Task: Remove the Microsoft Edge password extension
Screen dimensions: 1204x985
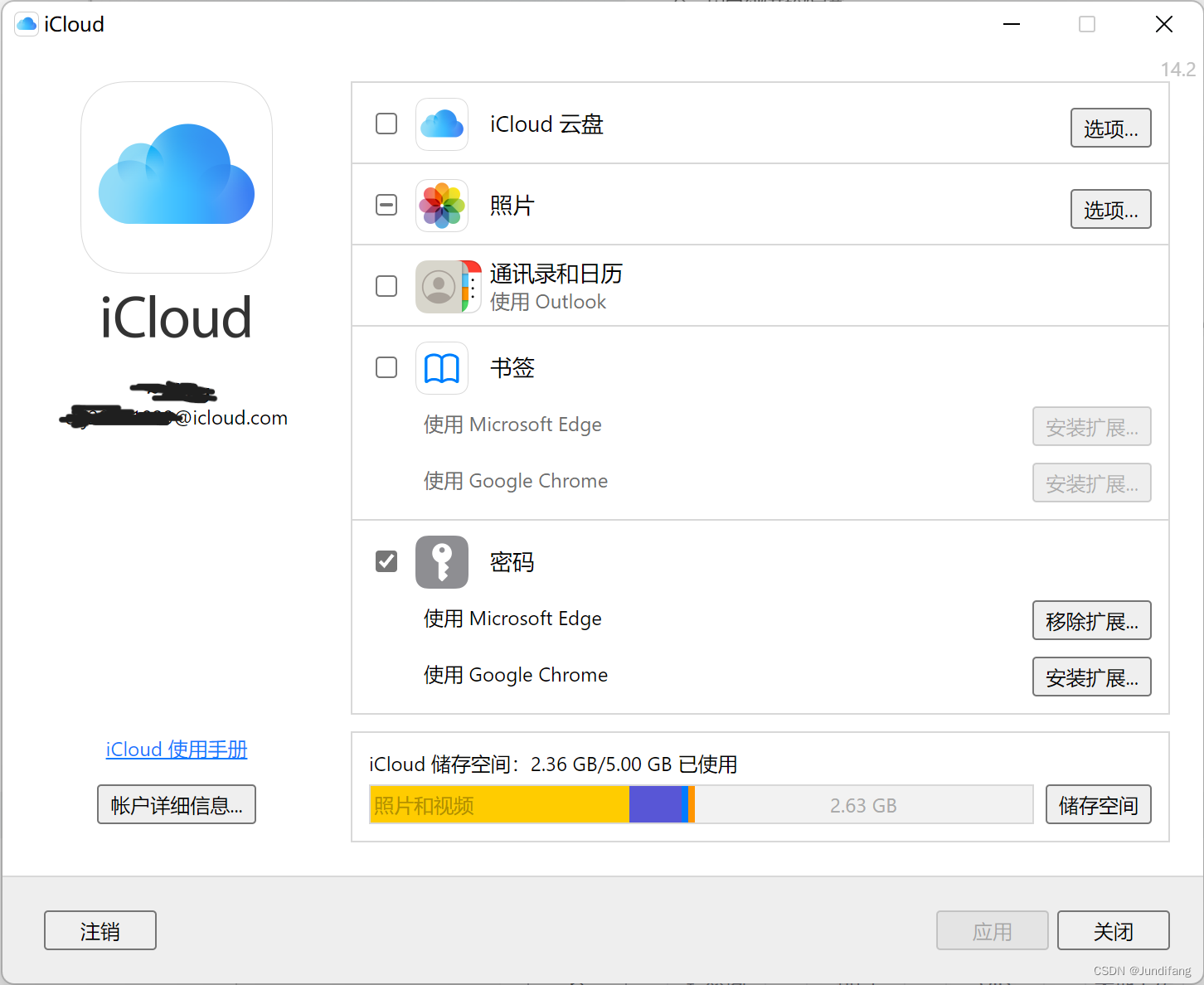Action: coord(1092,620)
